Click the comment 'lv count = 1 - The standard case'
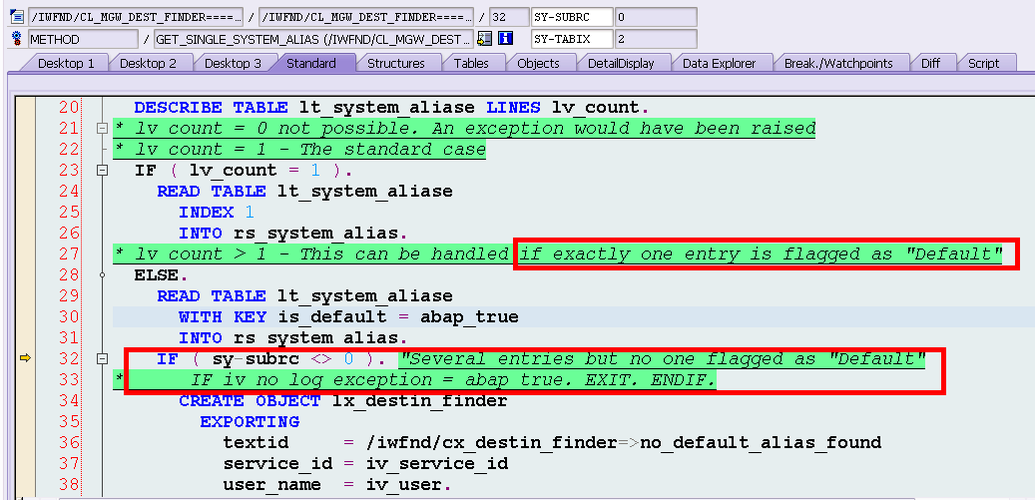This screenshot has width=1035, height=500. click(300, 149)
